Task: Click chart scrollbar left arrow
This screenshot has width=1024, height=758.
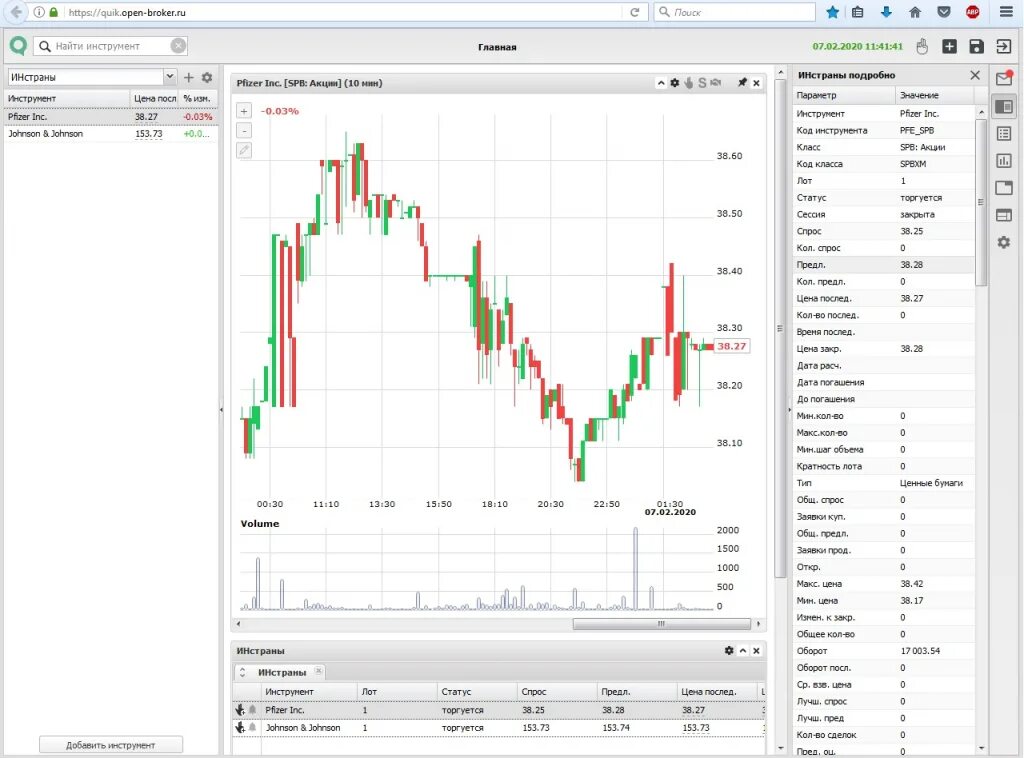Action: tap(238, 624)
